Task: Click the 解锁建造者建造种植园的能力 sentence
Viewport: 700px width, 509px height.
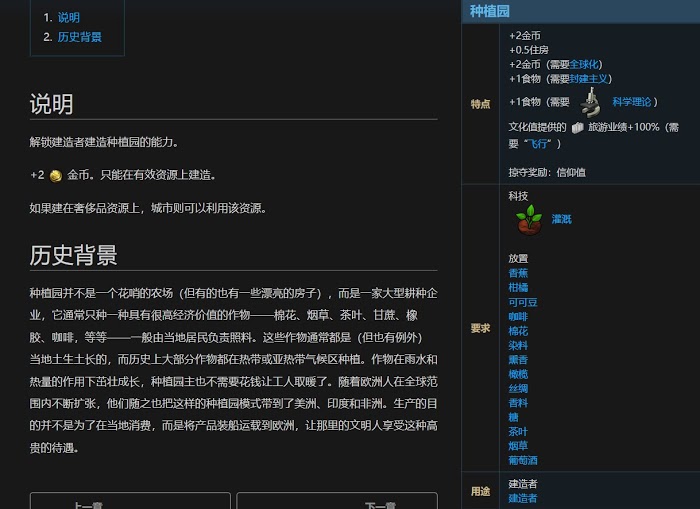Action: click(x=104, y=142)
